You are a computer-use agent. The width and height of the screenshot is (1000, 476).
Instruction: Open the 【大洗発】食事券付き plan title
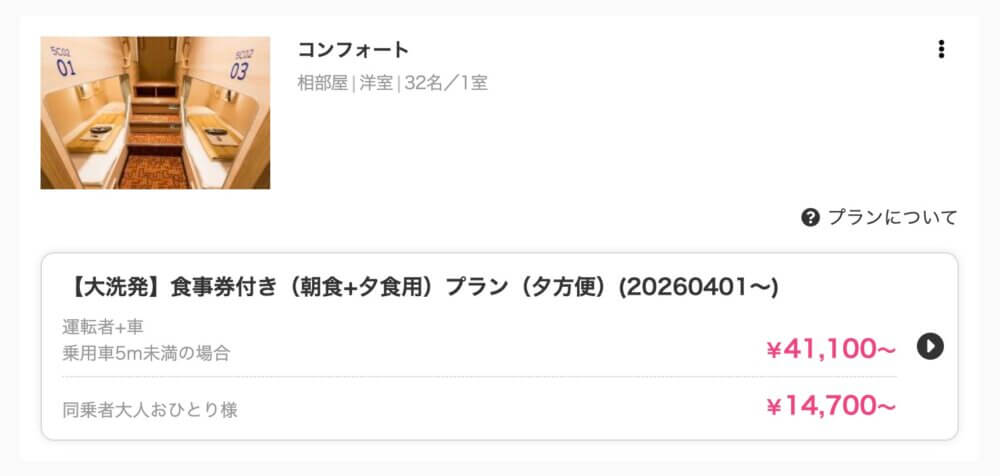coord(420,288)
